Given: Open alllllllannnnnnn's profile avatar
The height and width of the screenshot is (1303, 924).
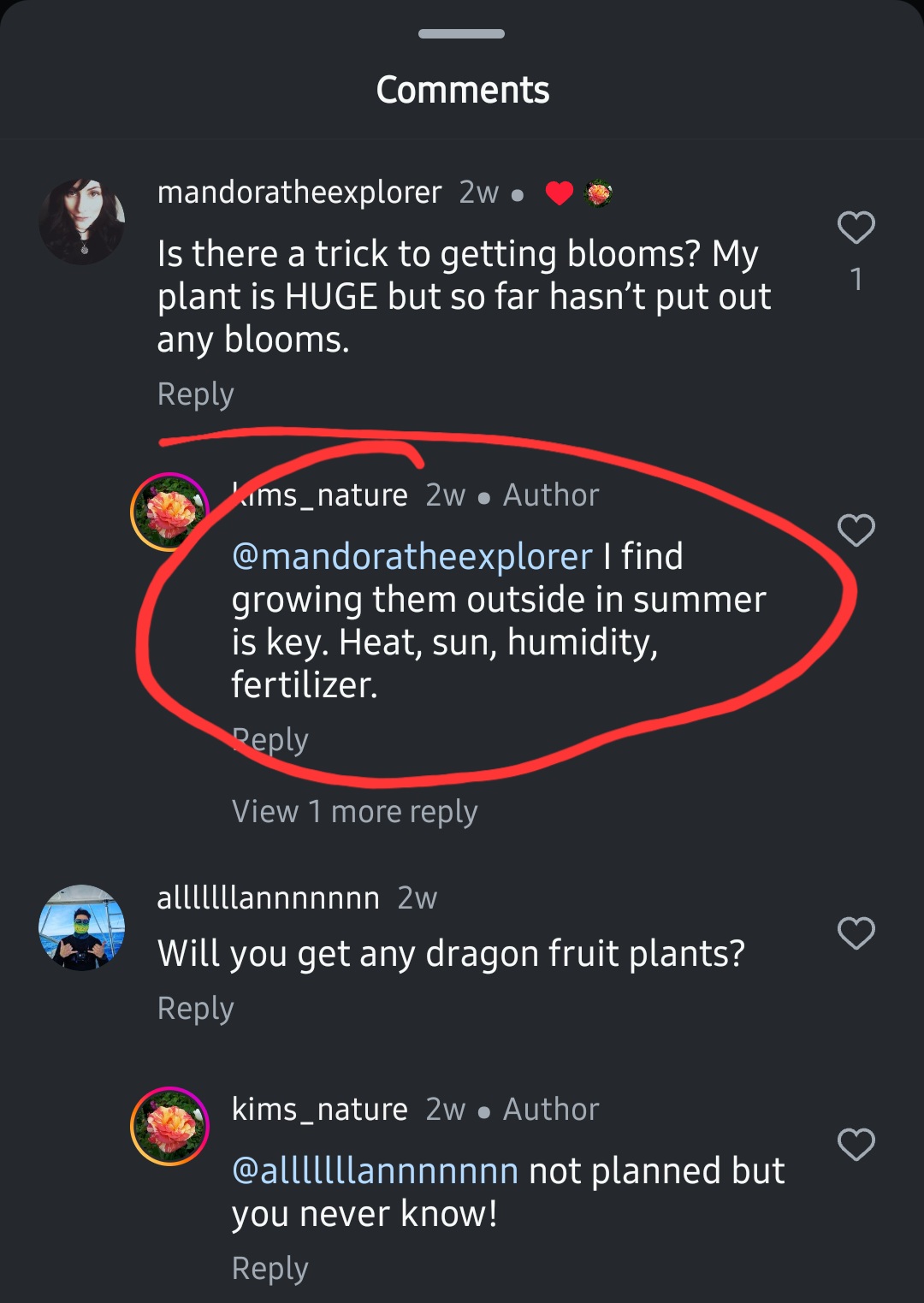Looking at the screenshot, I should 82,927.
